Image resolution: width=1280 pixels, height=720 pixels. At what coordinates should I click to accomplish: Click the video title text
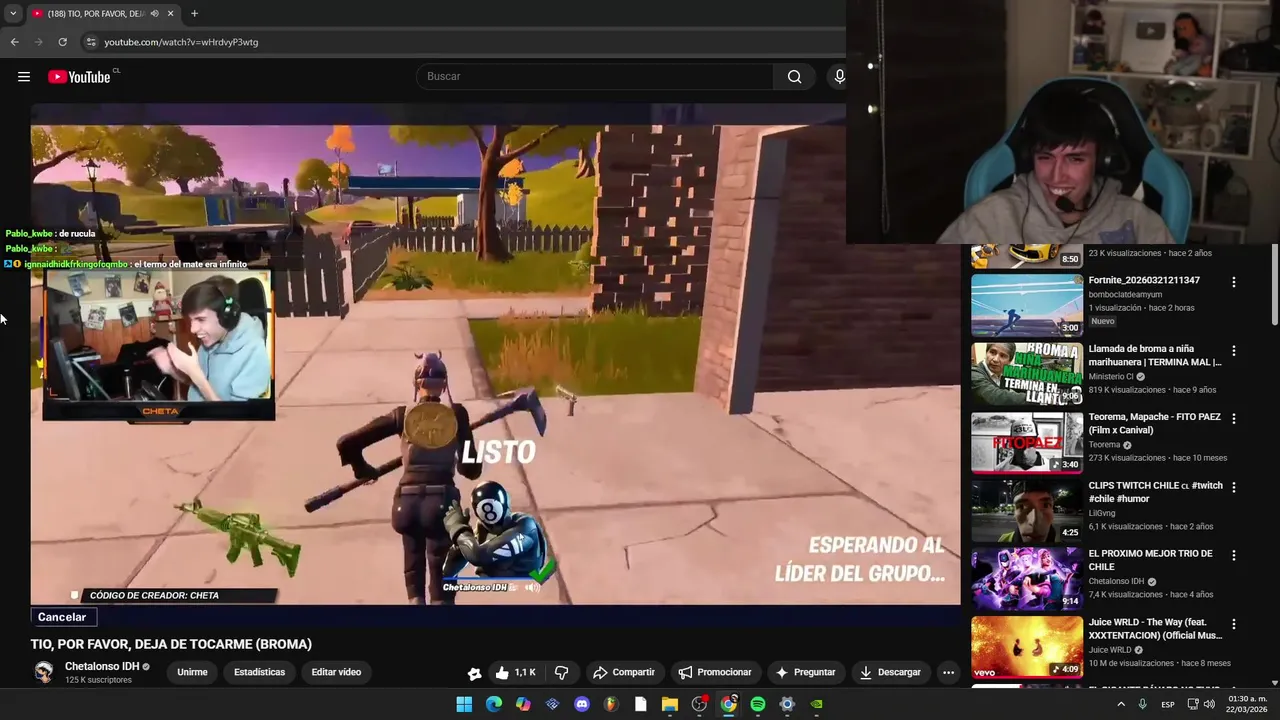tap(171, 645)
